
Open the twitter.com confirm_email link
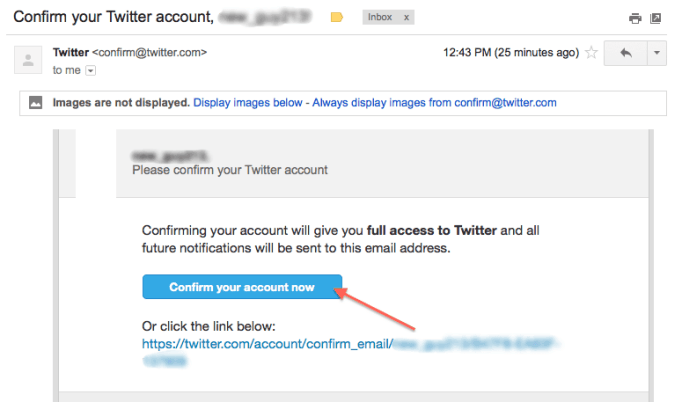267,344
